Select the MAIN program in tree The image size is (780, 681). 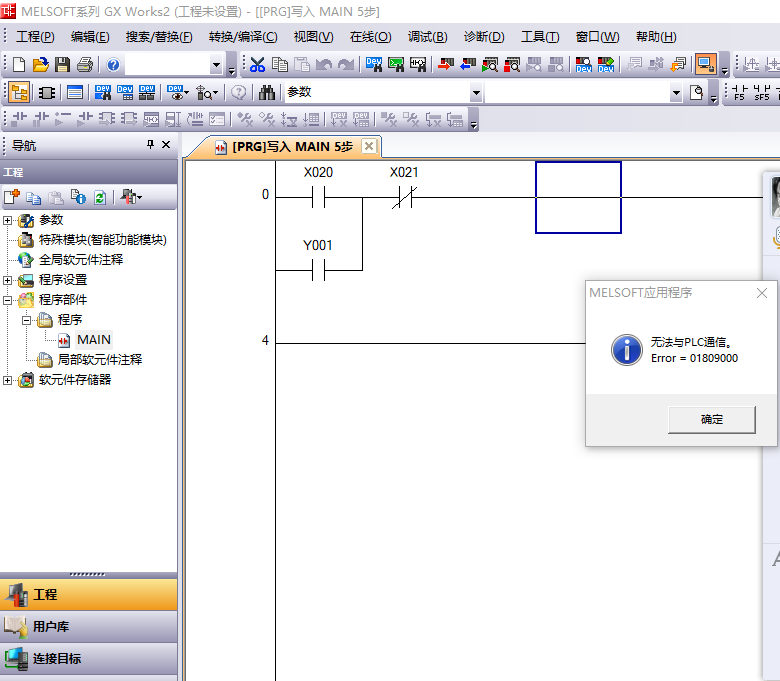(x=93, y=340)
